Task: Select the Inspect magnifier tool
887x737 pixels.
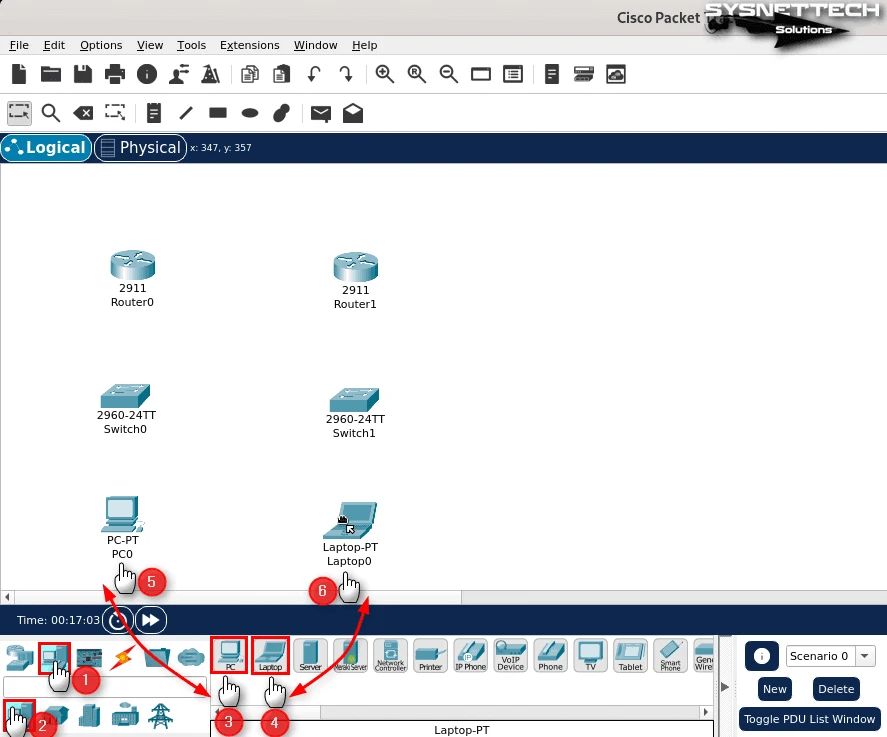Action: tap(50, 113)
